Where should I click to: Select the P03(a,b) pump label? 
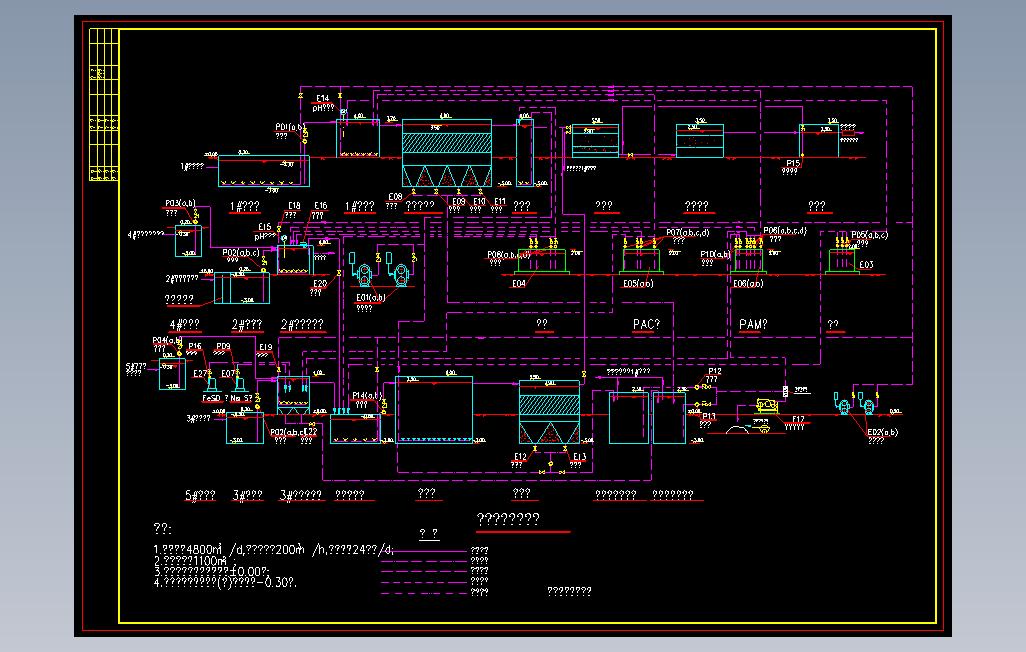[180, 204]
